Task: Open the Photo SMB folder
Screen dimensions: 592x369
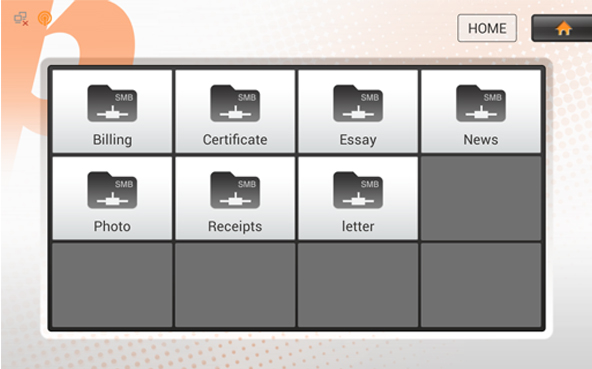Action: coord(112,198)
